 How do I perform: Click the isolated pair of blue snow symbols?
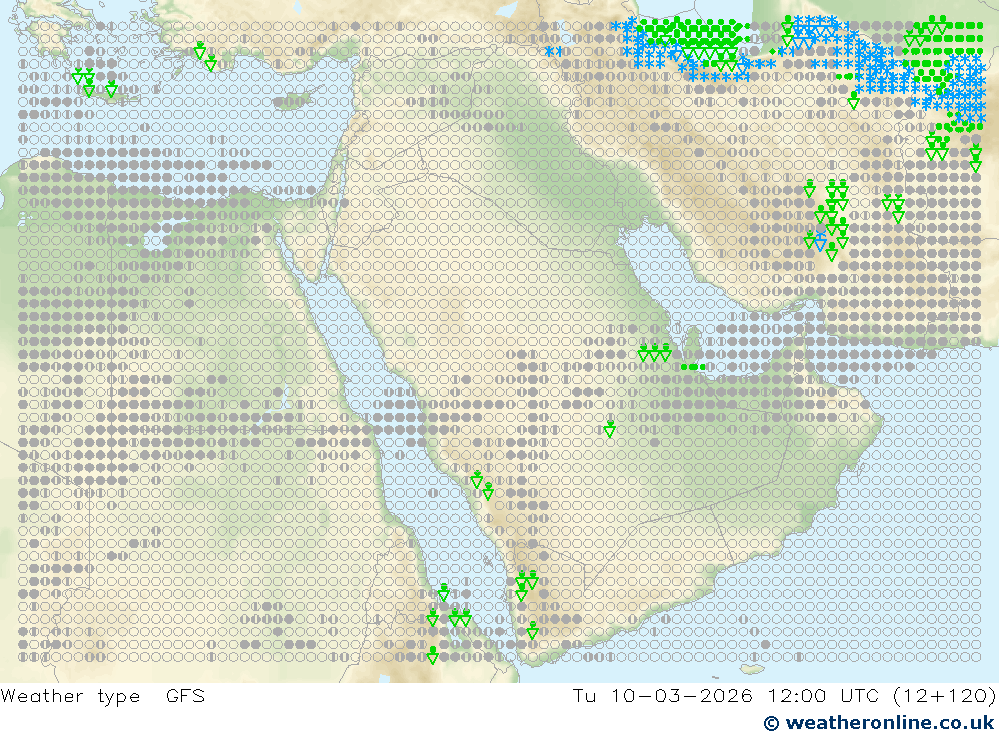click(x=553, y=51)
